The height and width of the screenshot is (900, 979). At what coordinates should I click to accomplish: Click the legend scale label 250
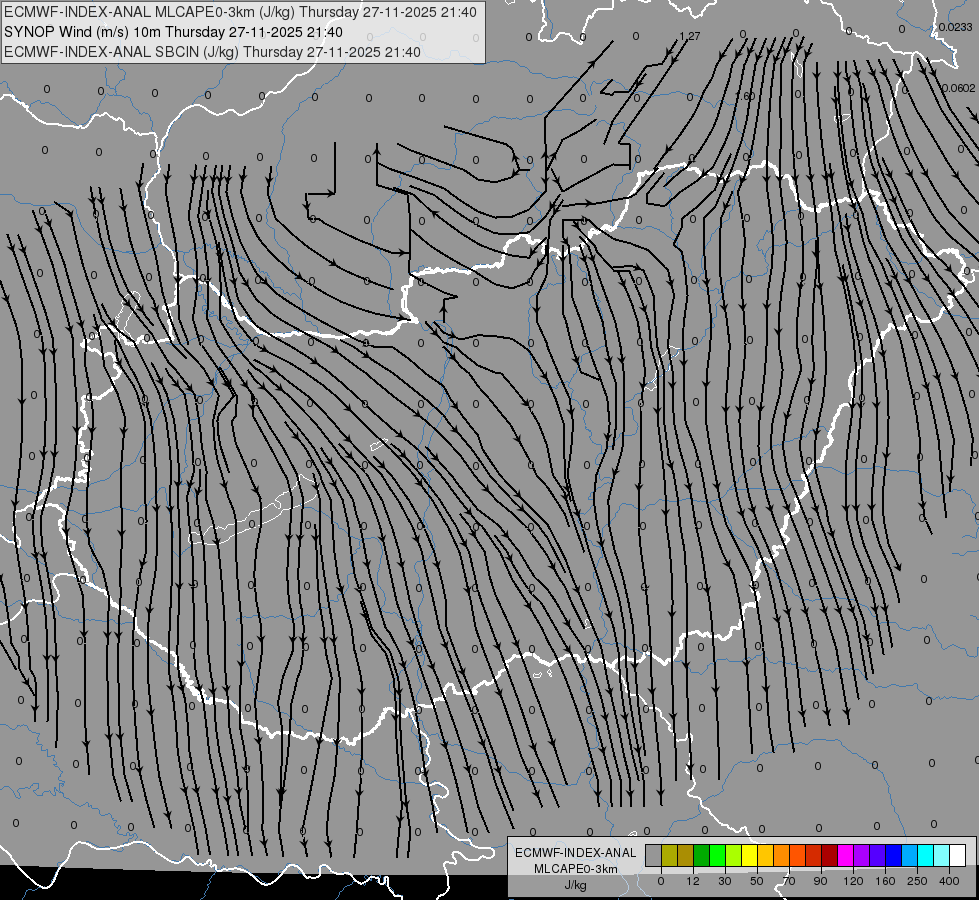point(917,881)
